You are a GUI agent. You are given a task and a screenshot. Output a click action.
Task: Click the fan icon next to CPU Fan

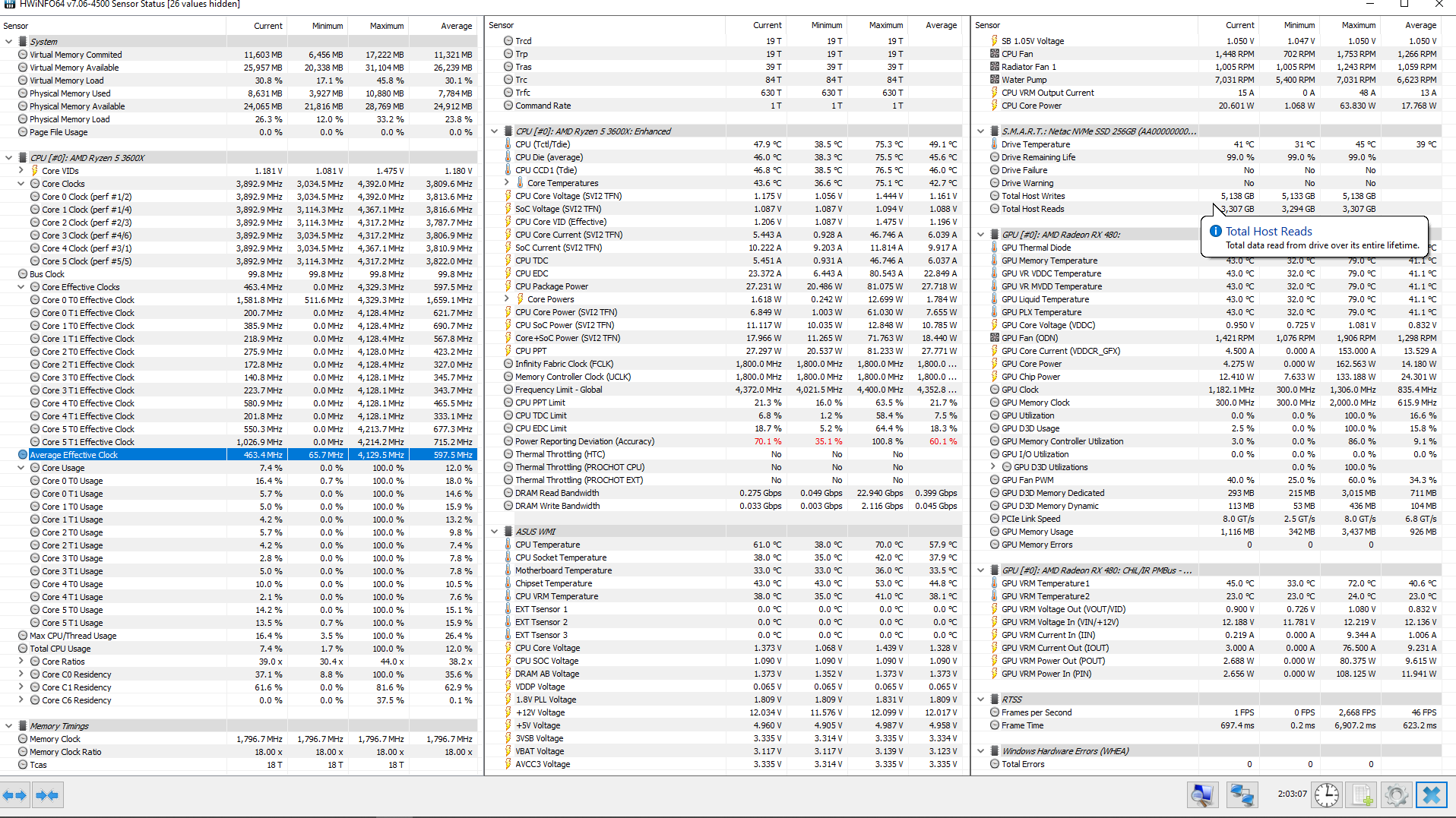pyautogui.click(x=995, y=54)
